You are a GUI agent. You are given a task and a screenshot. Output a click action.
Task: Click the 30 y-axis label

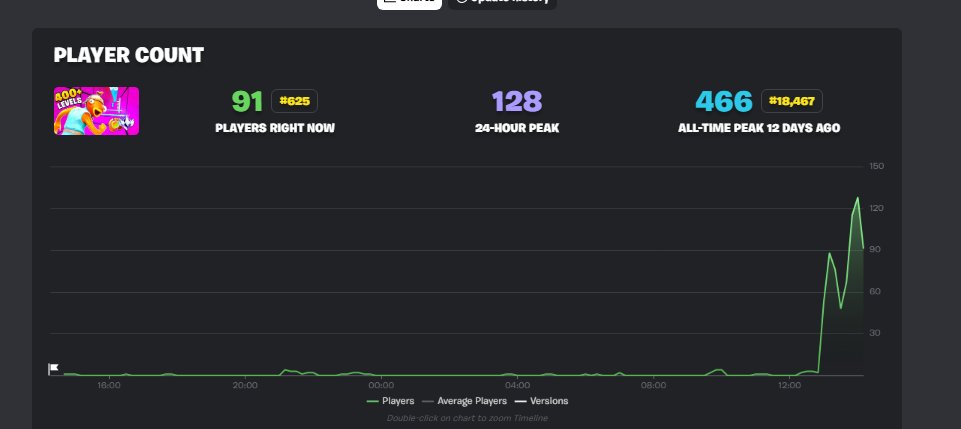[x=875, y=333]
